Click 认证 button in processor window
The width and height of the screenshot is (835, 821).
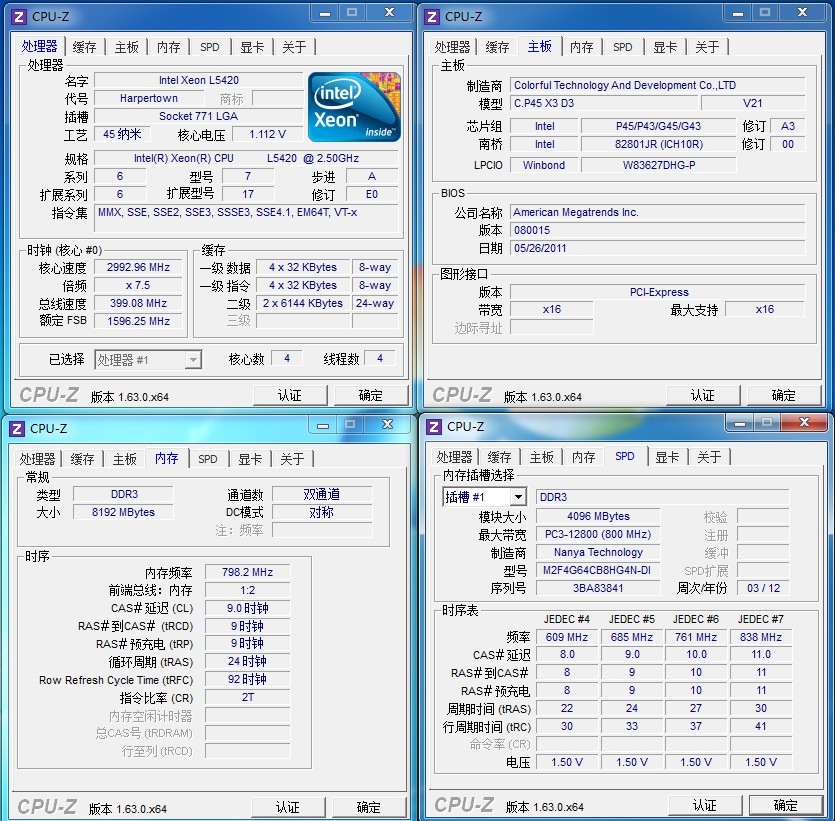(x=290, y=396)
